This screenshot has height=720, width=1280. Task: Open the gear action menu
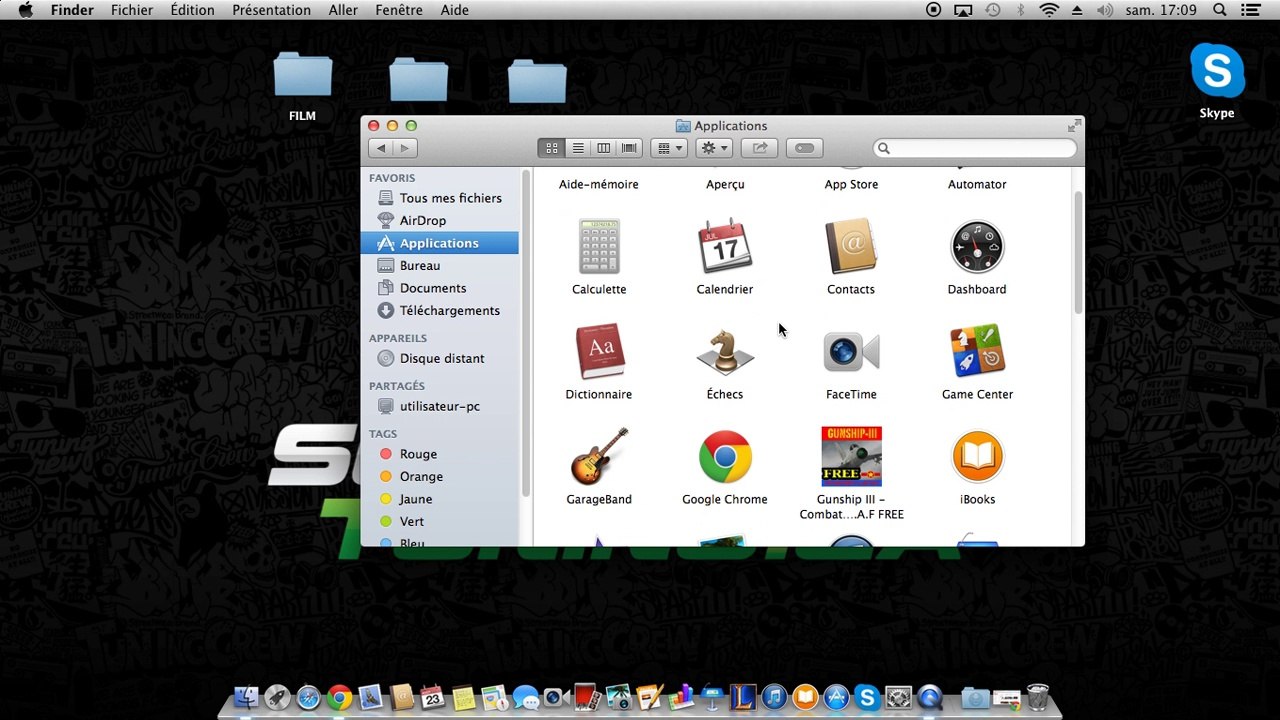[x=714, y=148]
